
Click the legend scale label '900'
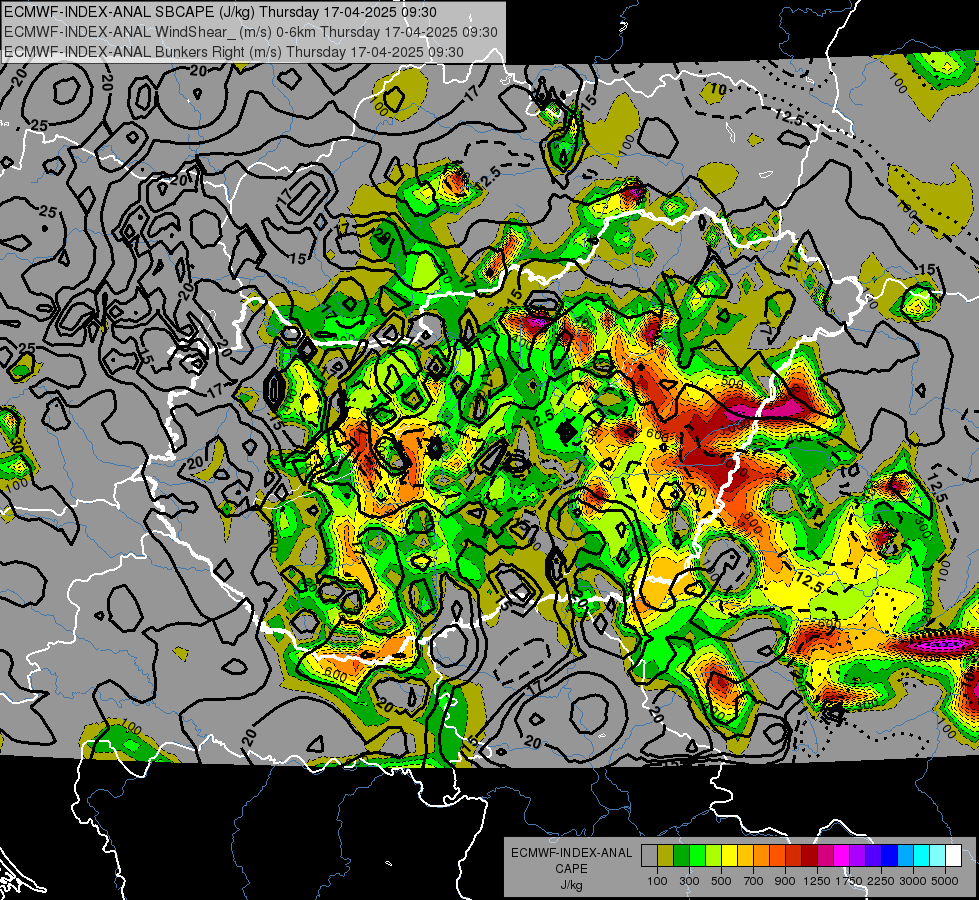[x=785, y=881]
